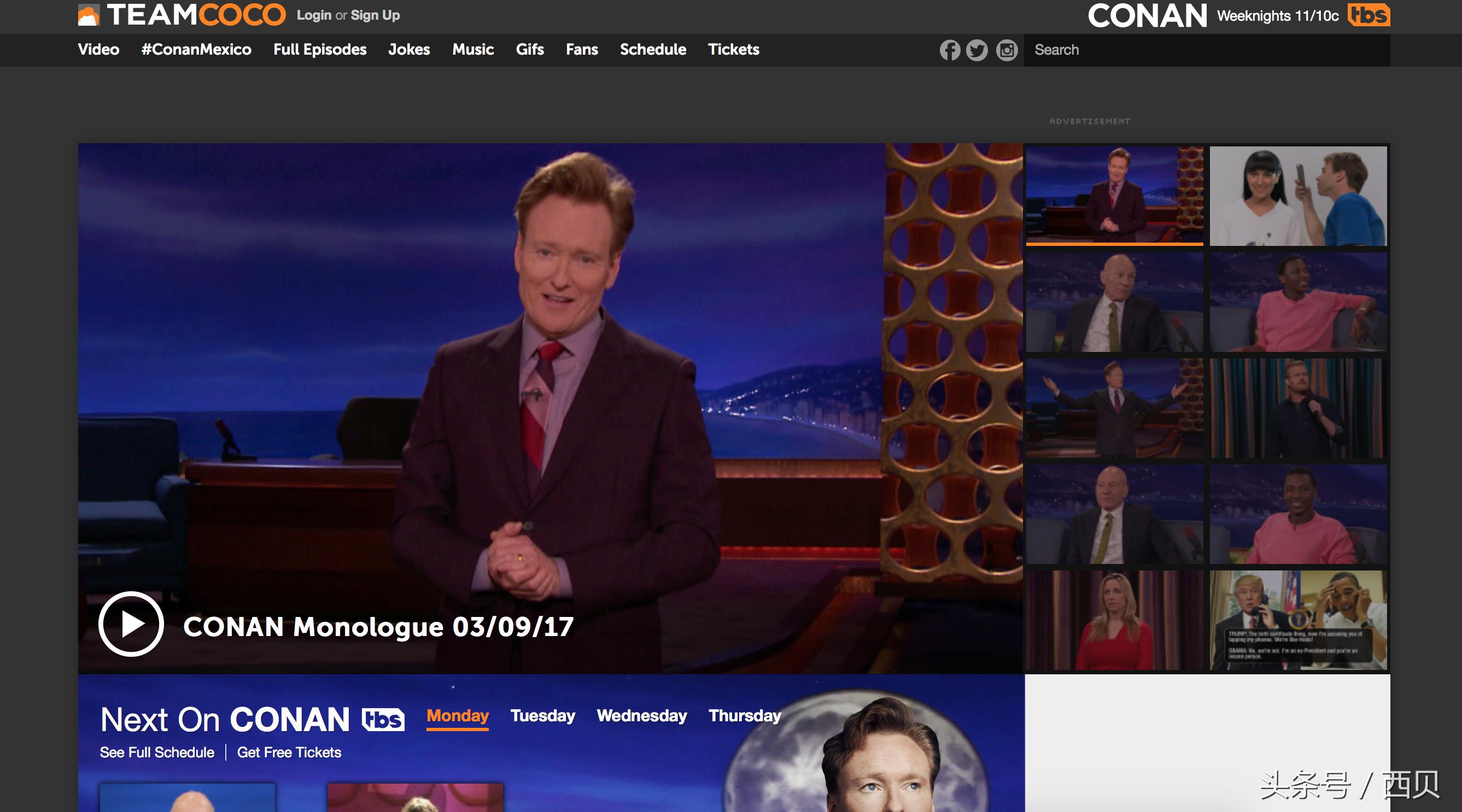Click the TBS logo beside Next On CONAN
The image size is (1462, 812).
click(383, 720)
